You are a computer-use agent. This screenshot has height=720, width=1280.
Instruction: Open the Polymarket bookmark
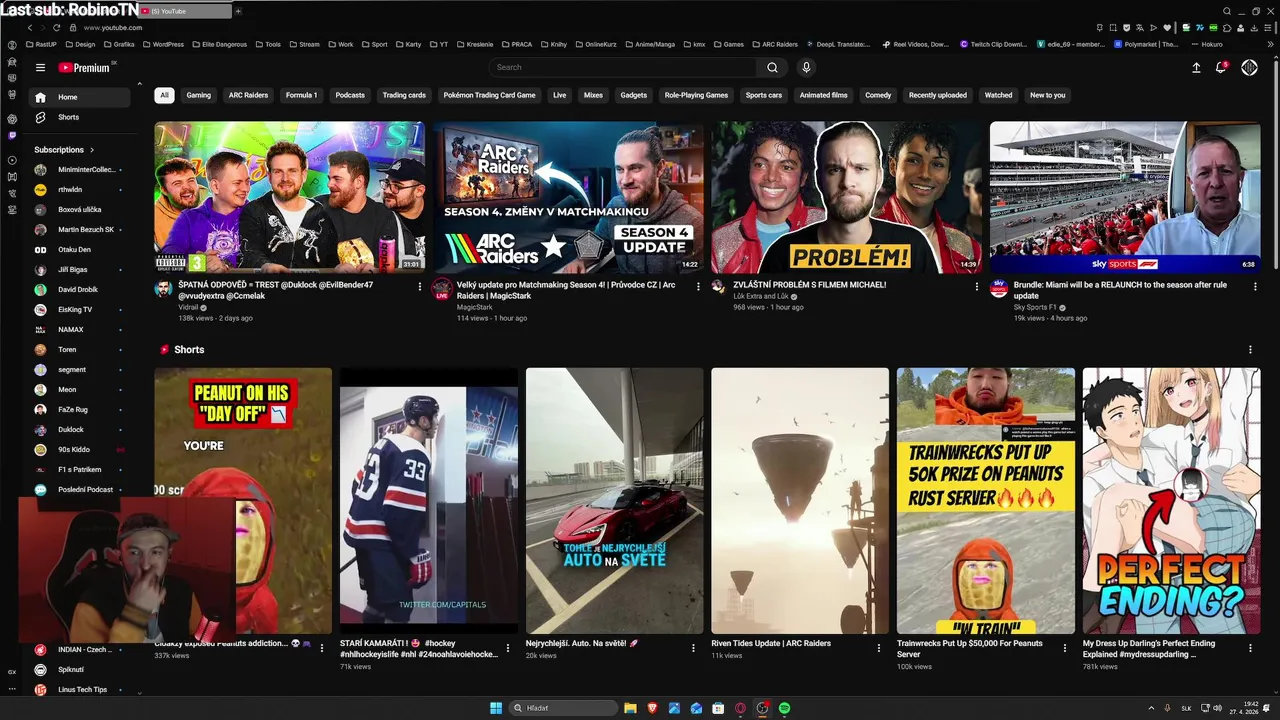pos(1147,44)
